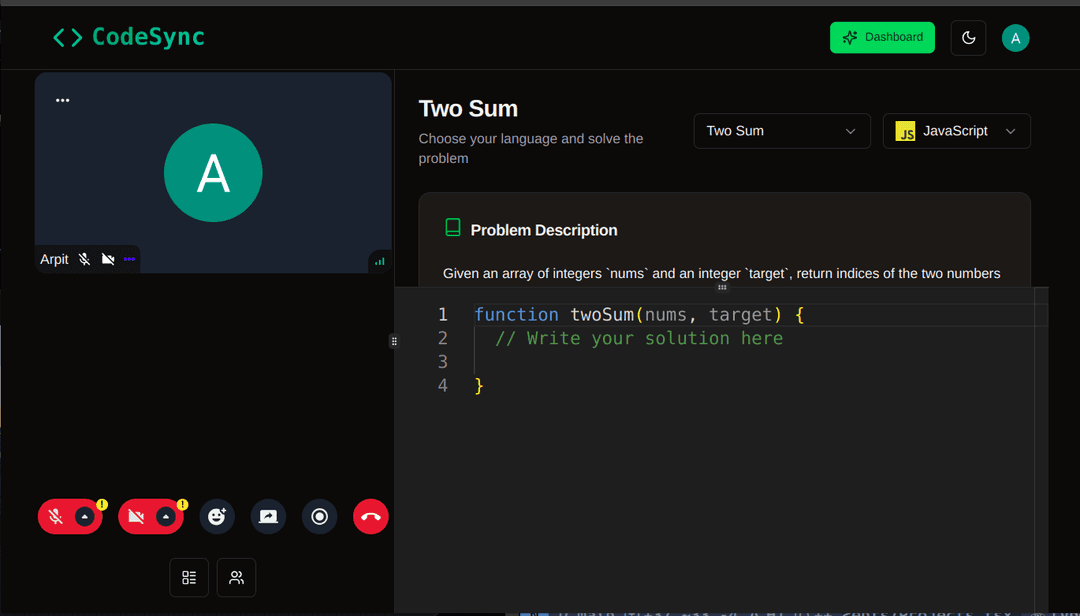Click the Problem Description heading
Viewport: 1080px width, 616px height.
click(x=543, y=230)
